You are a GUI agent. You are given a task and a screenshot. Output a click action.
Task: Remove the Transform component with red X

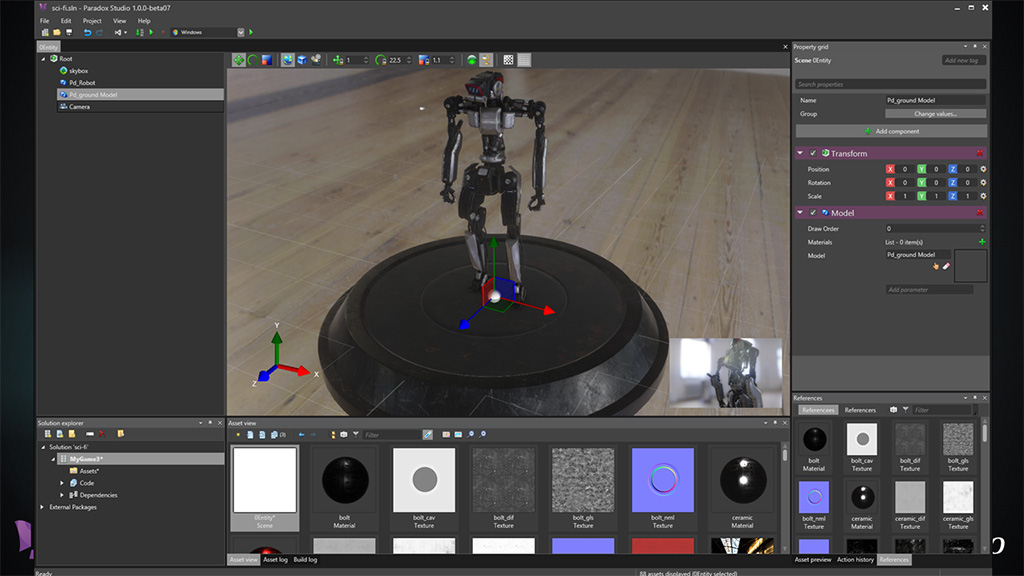[x=980, y=153]
